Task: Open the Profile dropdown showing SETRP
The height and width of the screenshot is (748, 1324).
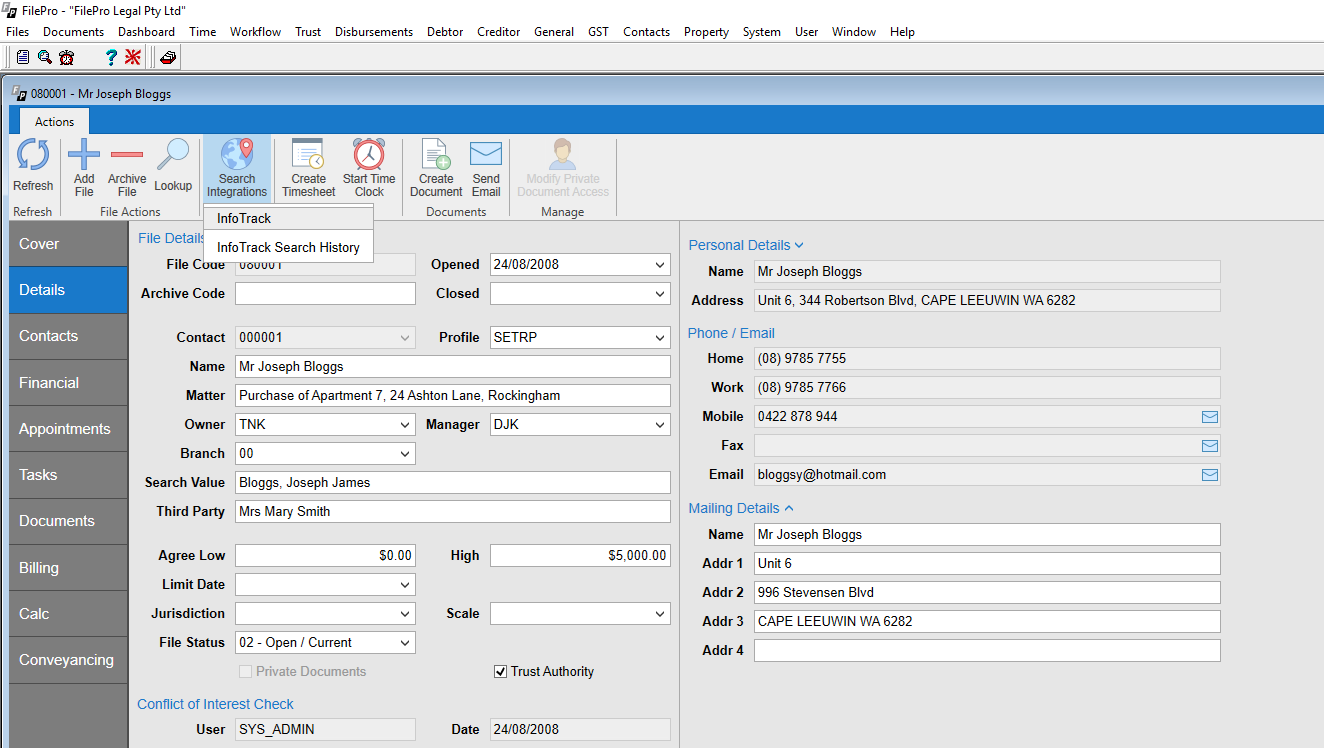Action: click(x=660, y=338)
